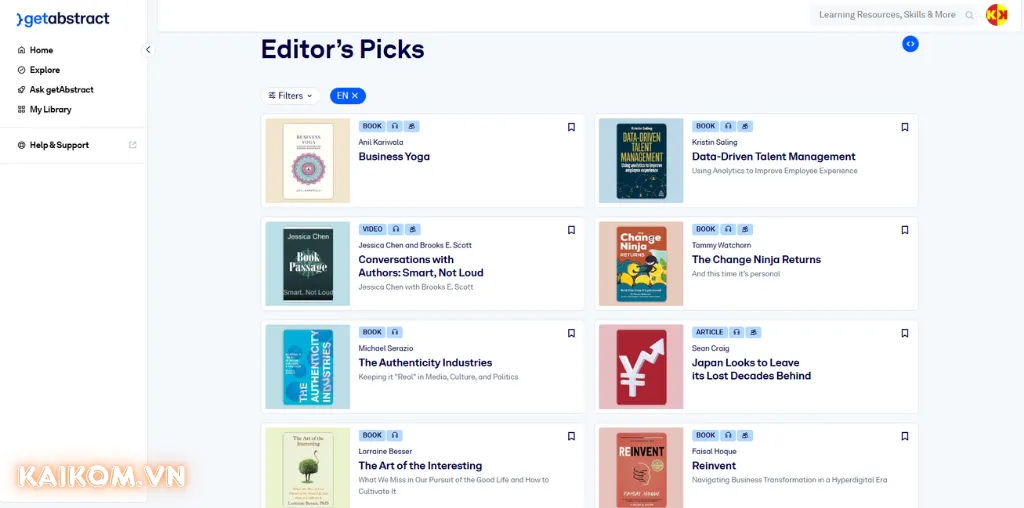Image resolution: width=1024 pixels, height=508 pixels.
Task: Click audio icon on The Authenticity Industries
Action: coord(395,332)
